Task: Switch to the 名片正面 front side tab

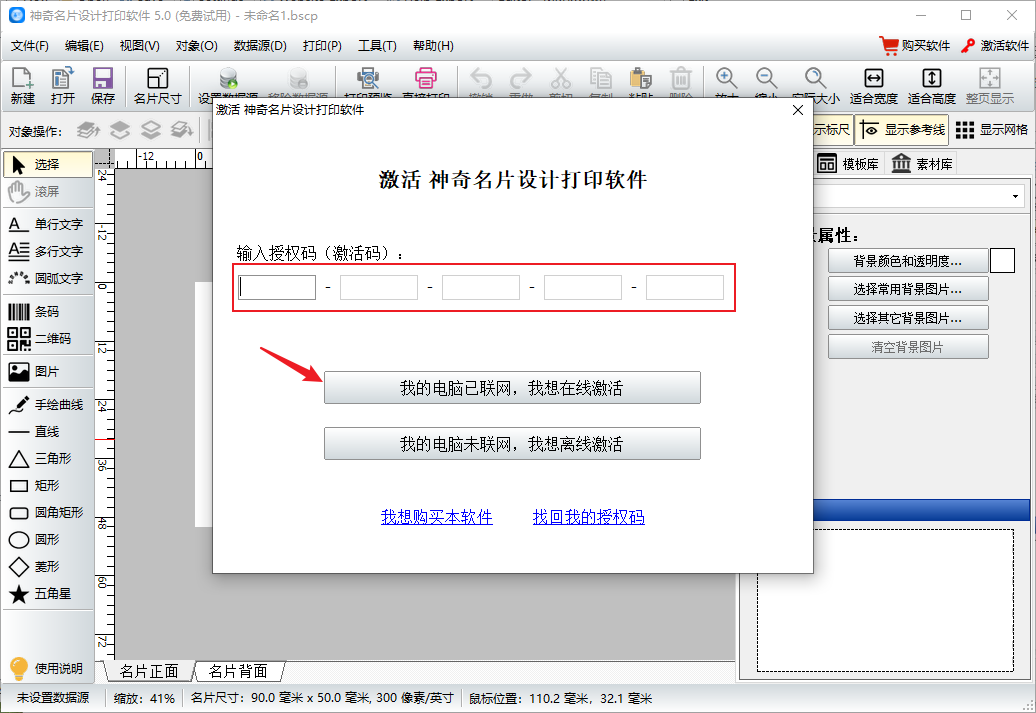Action: pos(149,671)
